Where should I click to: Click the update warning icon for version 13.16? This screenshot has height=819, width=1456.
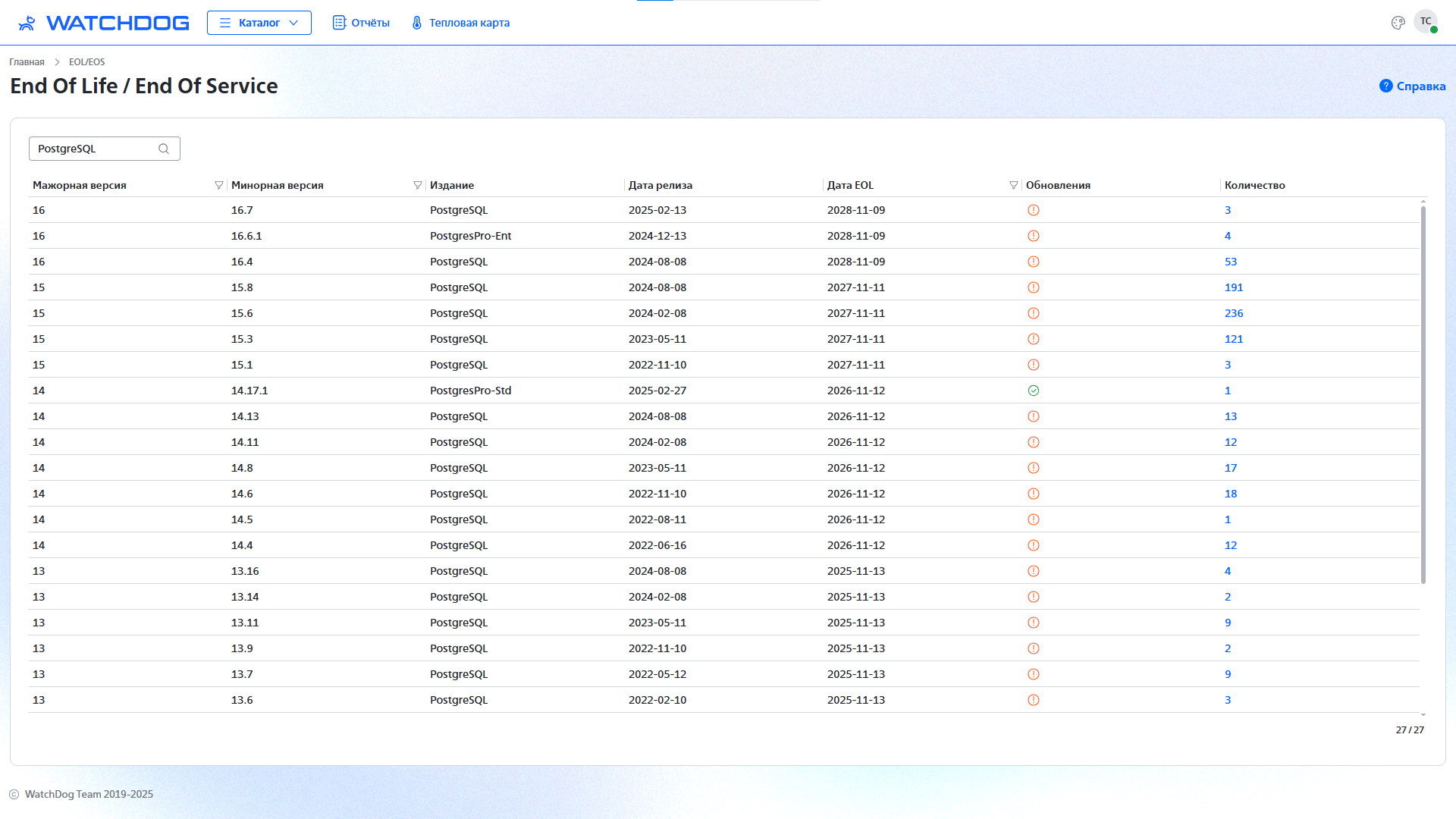[x=1033, y=571]
